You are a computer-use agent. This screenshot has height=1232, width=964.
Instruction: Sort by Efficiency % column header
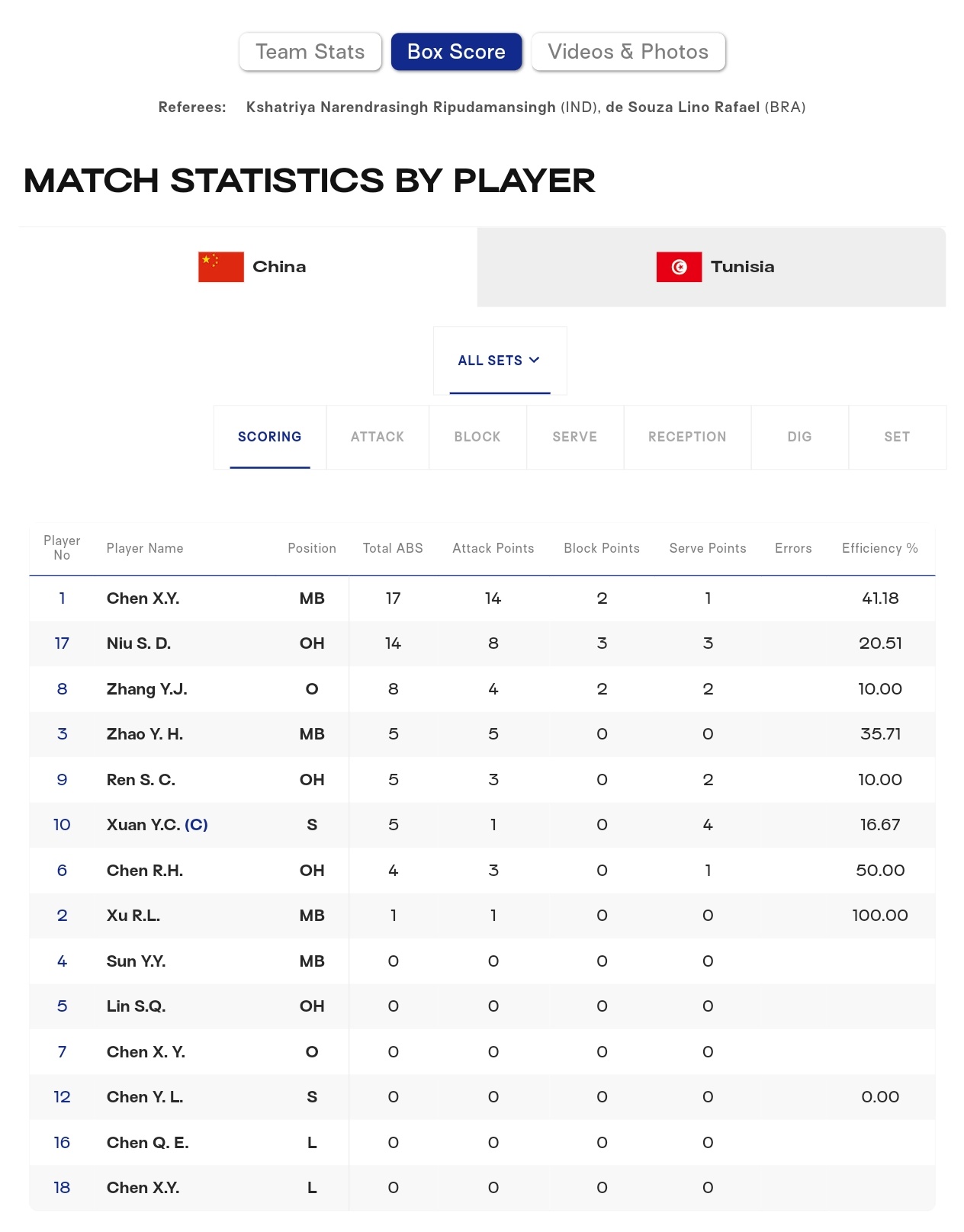880,548
